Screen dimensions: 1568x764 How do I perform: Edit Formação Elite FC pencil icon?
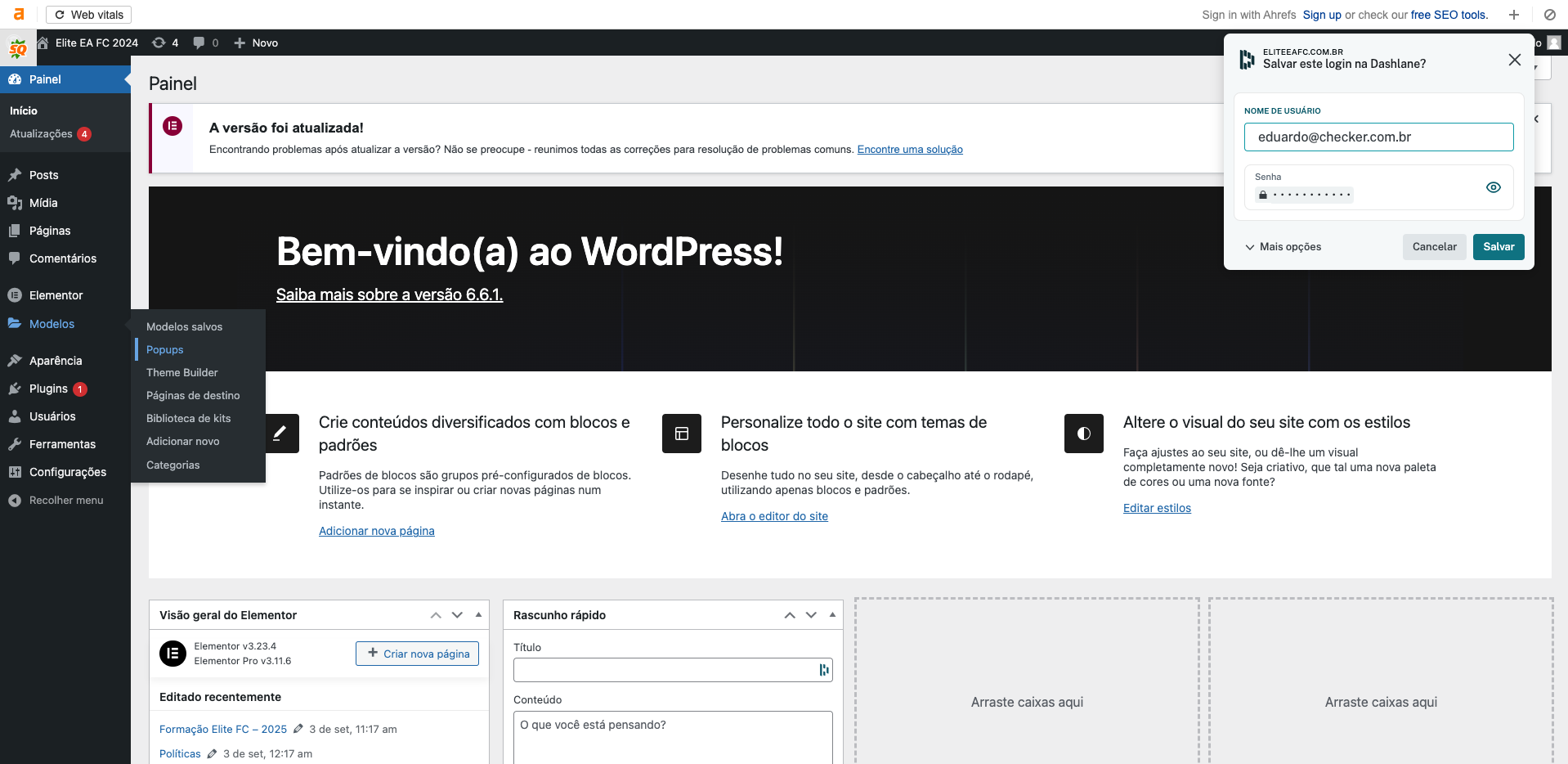click(298, 729)
